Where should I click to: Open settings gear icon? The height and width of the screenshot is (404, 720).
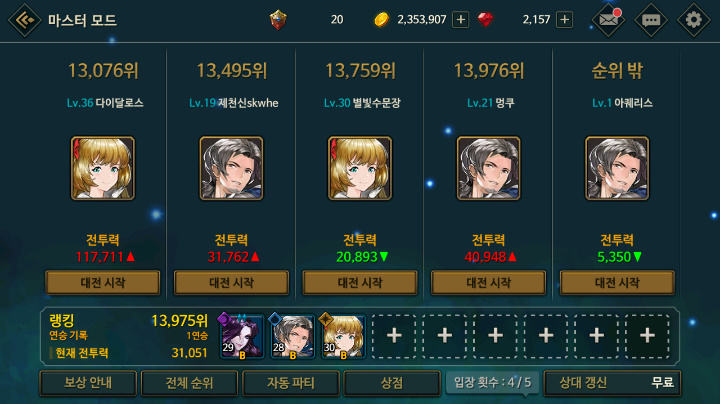click(x=693, y=20)
